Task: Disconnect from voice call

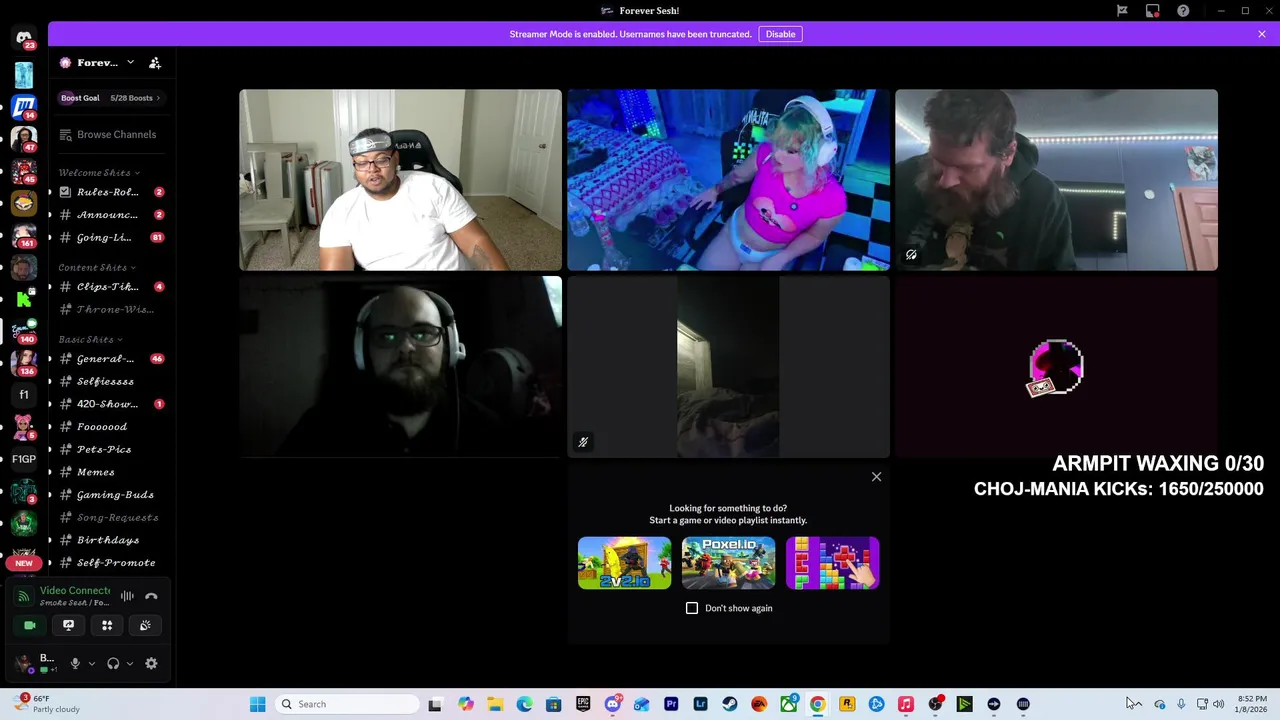Action: [151, 596]
